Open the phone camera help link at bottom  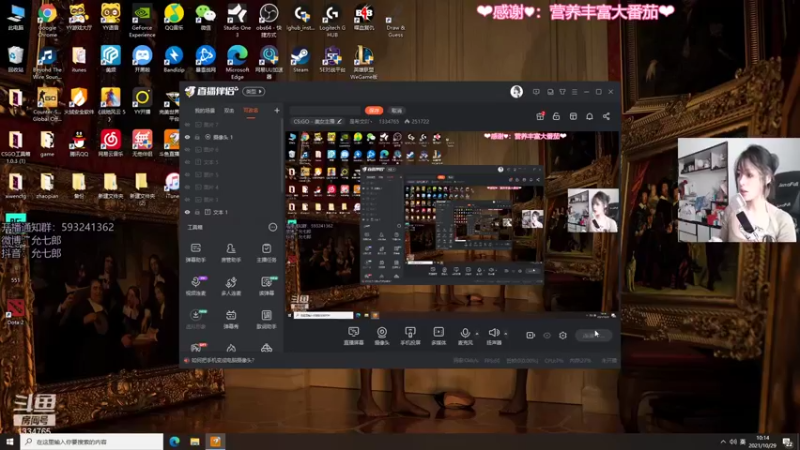tap(222, 360)
